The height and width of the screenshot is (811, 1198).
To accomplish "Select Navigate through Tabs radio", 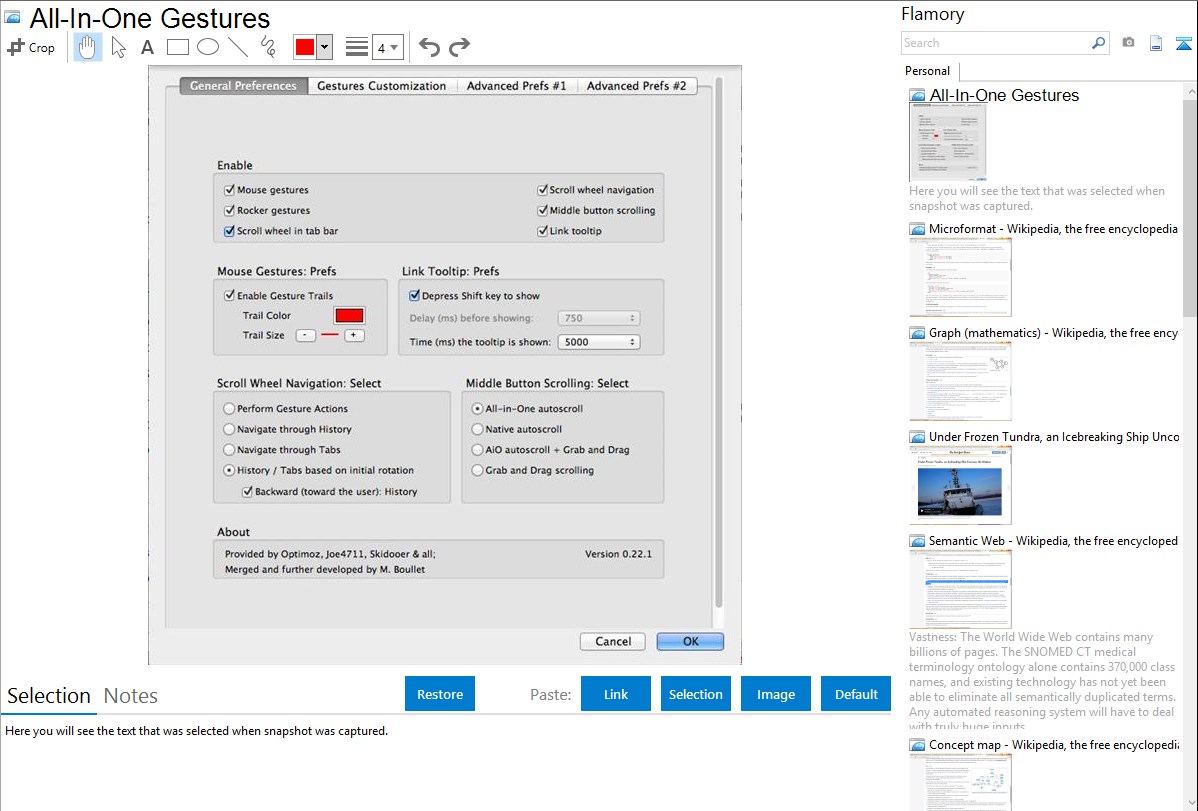I will coord(229,449).
